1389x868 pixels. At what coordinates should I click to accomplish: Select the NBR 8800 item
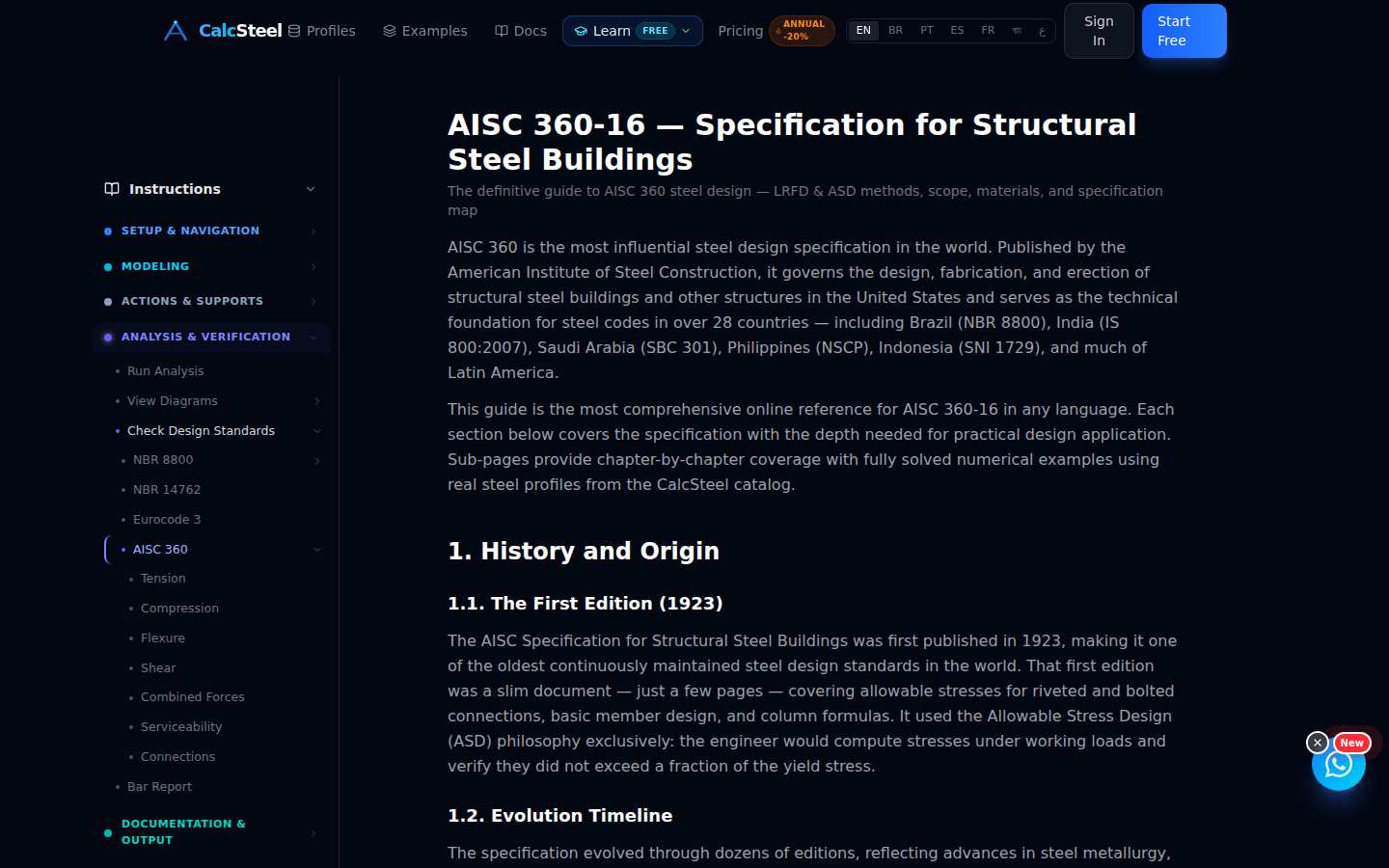point(163,460)
